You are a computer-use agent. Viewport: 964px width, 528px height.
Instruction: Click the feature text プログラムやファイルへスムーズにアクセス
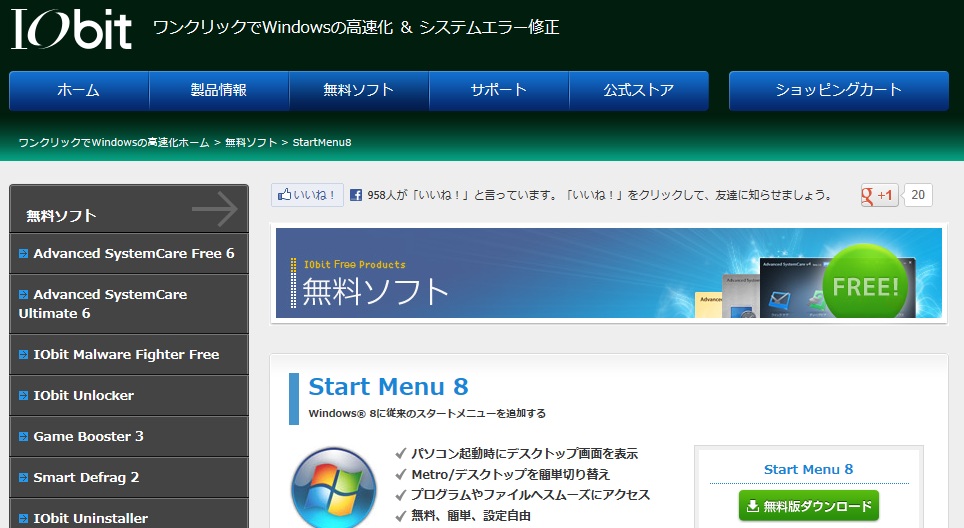click(530, 495)
